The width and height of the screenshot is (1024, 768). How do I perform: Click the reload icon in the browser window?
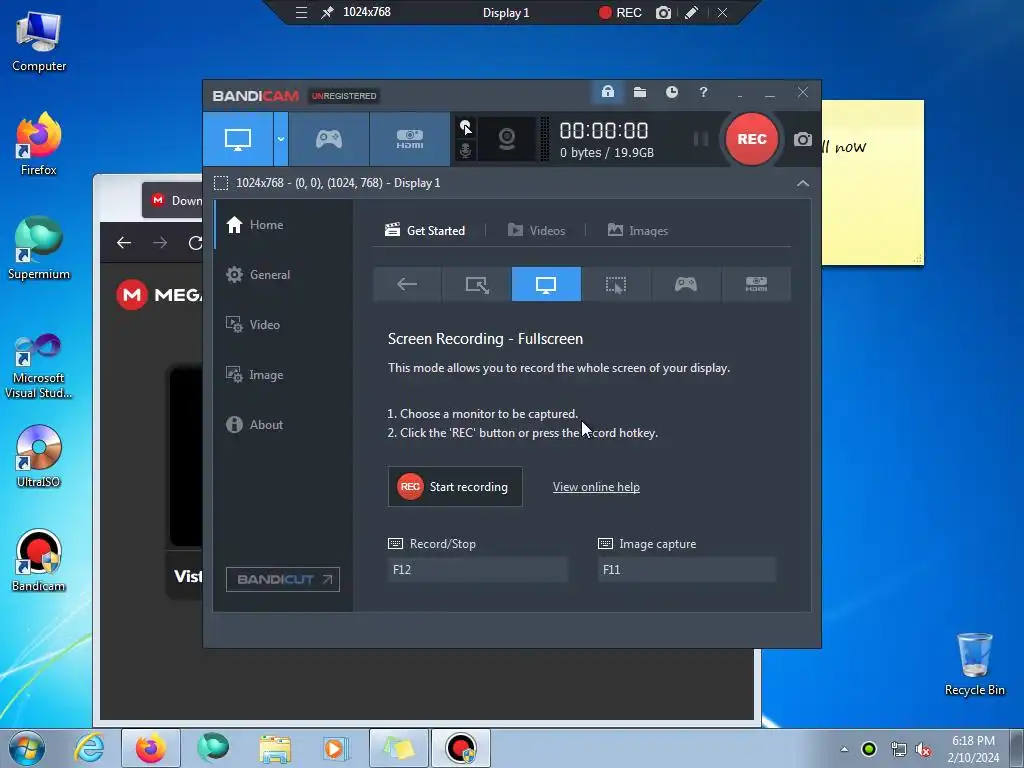195,243
